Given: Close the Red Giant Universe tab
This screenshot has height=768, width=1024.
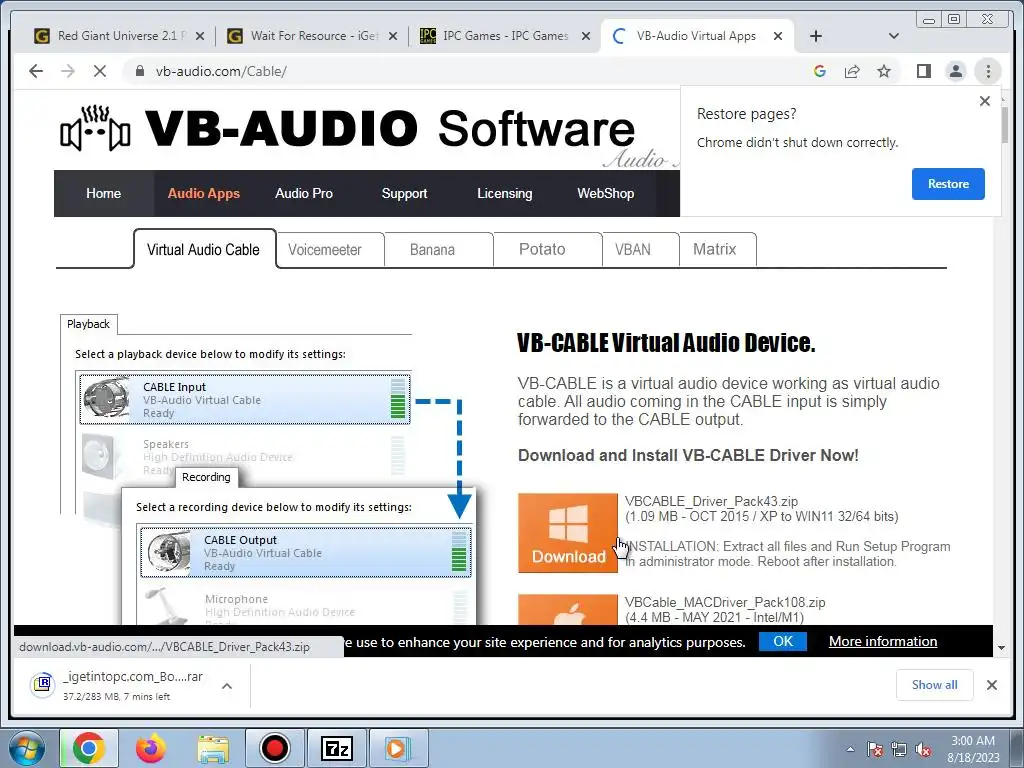Looking at the screenshot, I should [x=200, y=36].
